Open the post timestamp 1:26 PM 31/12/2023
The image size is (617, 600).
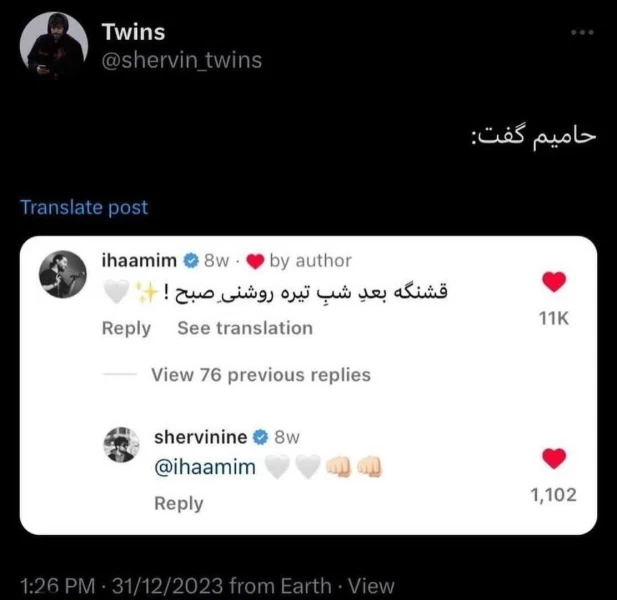[x=122, y=585]
